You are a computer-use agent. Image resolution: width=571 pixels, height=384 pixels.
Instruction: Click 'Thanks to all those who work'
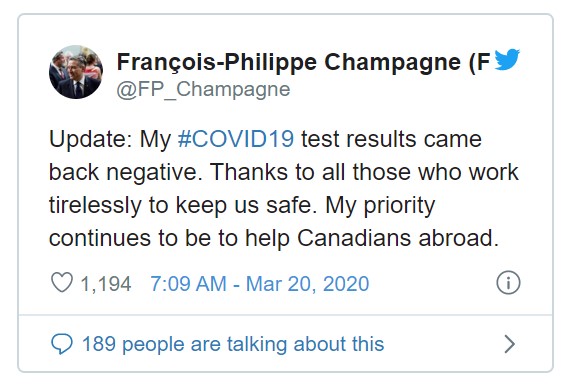point(364,172)
